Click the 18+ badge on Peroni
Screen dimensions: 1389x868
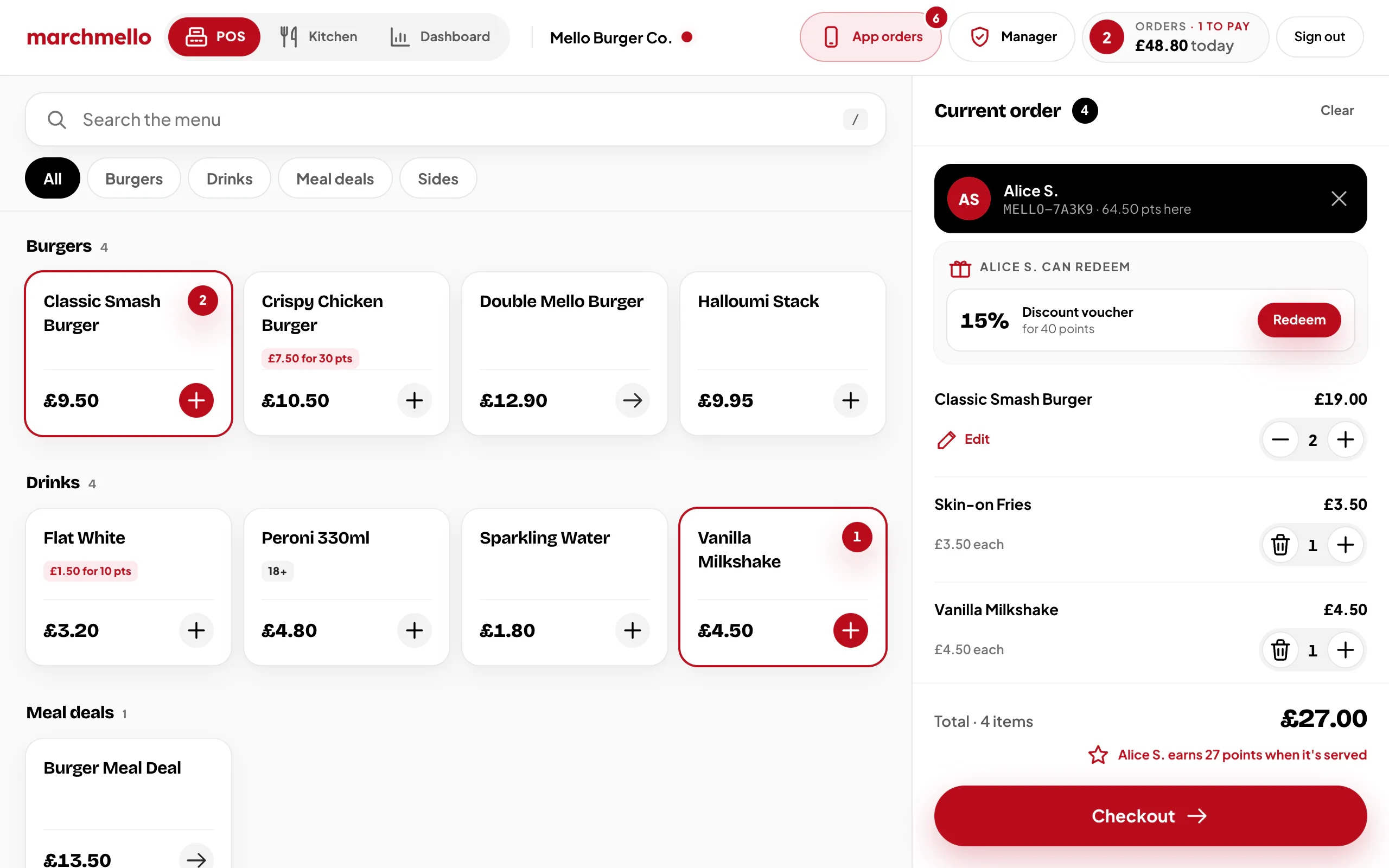coord(277,571)
